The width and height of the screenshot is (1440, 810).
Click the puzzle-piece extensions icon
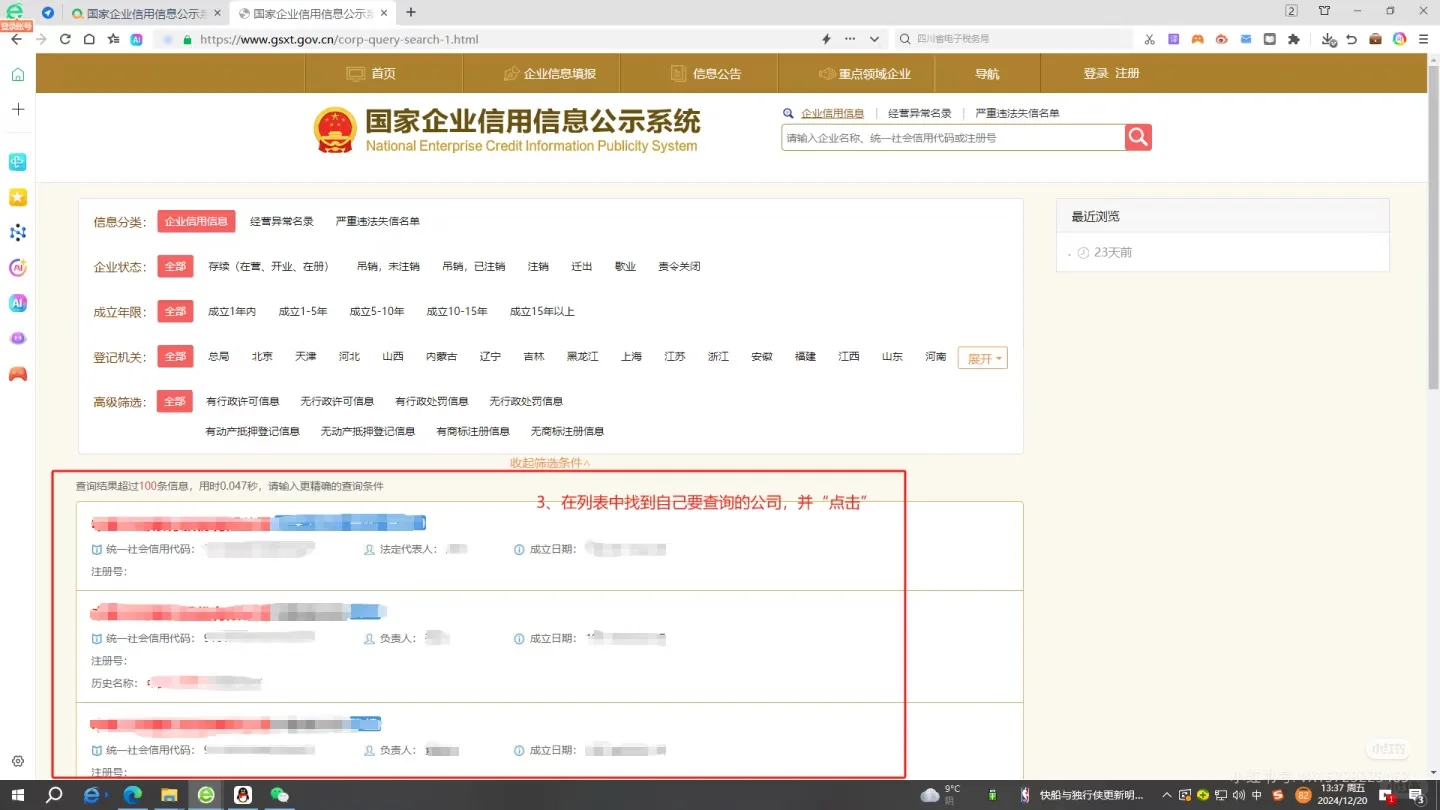(x=1294, y=39)
